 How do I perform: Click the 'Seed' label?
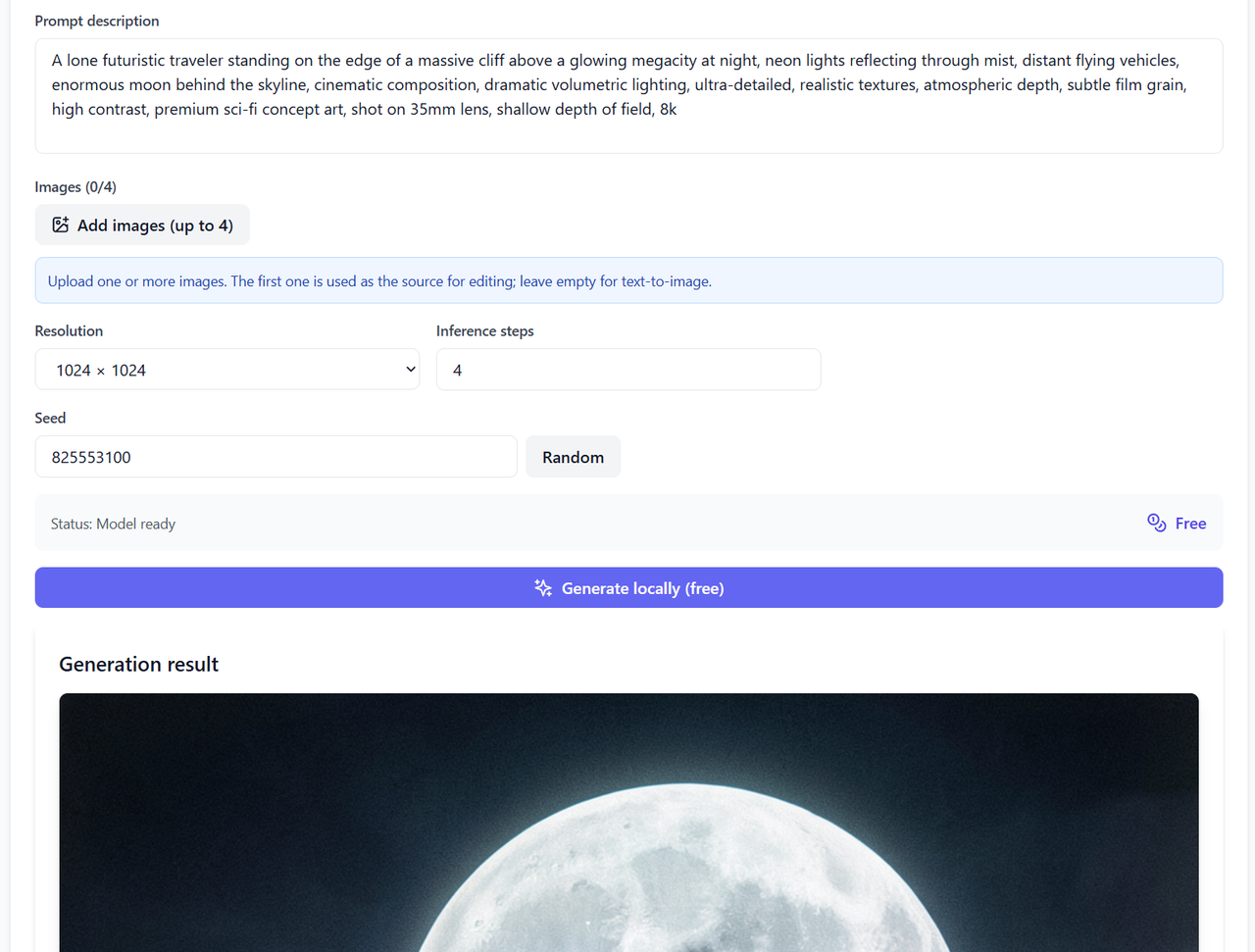tap(50, 418)
